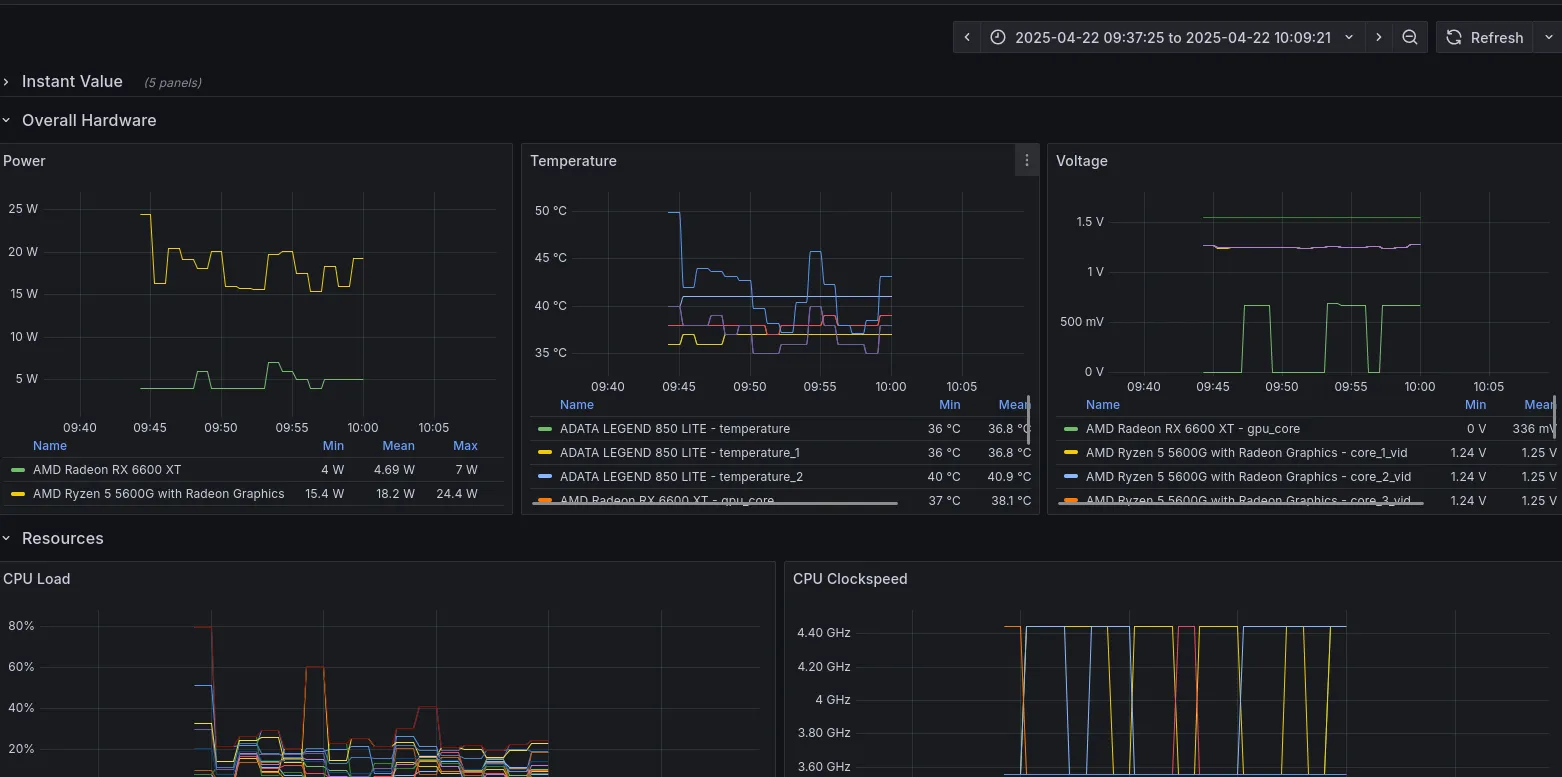Viewport: 1562px width, 777px height.
Task: Click the circular refresh arrow icon
Action: (x=1452, y=37)
